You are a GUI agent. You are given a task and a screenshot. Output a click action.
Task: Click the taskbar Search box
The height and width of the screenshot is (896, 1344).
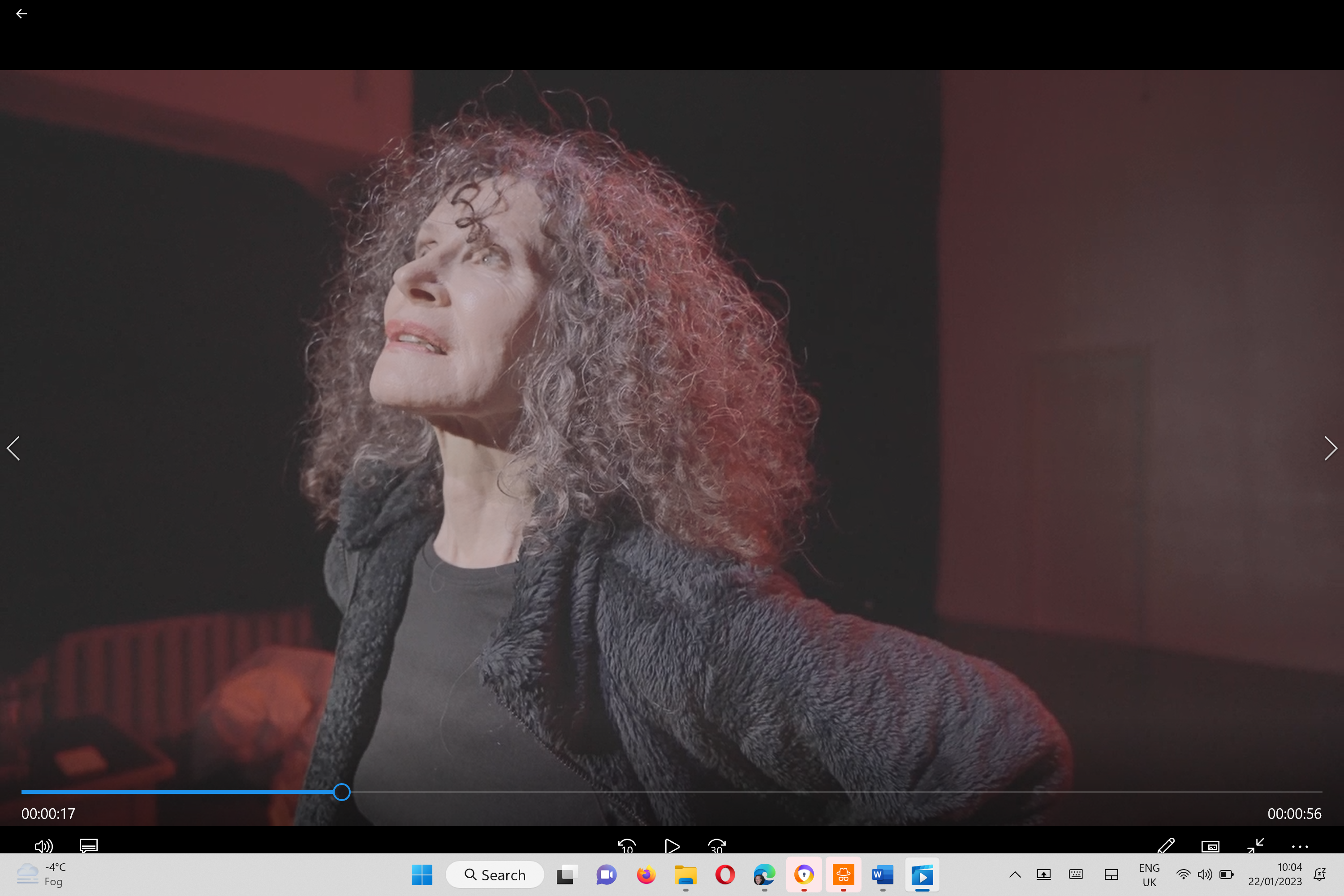pos(495,875)
